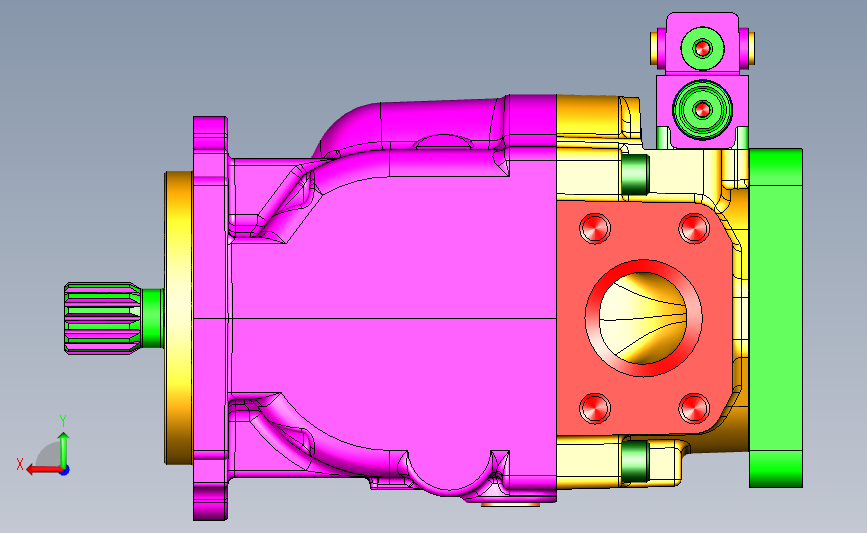Select the lower-left red bolt on flange
Image resolution: width=867 pixels, height=533 pixels.
coord(595,409)
